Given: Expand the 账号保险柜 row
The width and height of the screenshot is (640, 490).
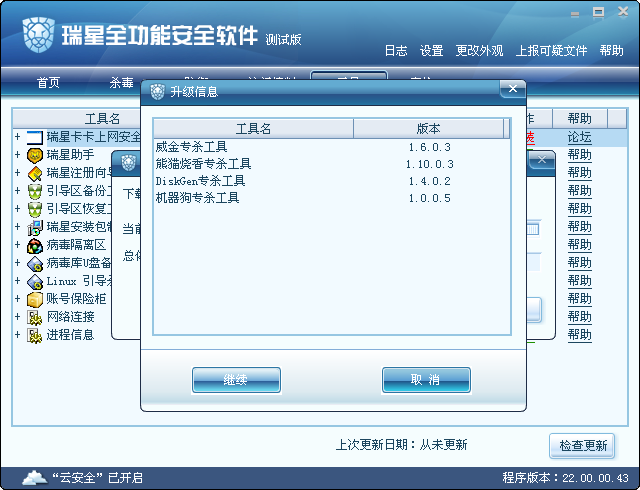Looking at the screenshot, I should [18, 298].
